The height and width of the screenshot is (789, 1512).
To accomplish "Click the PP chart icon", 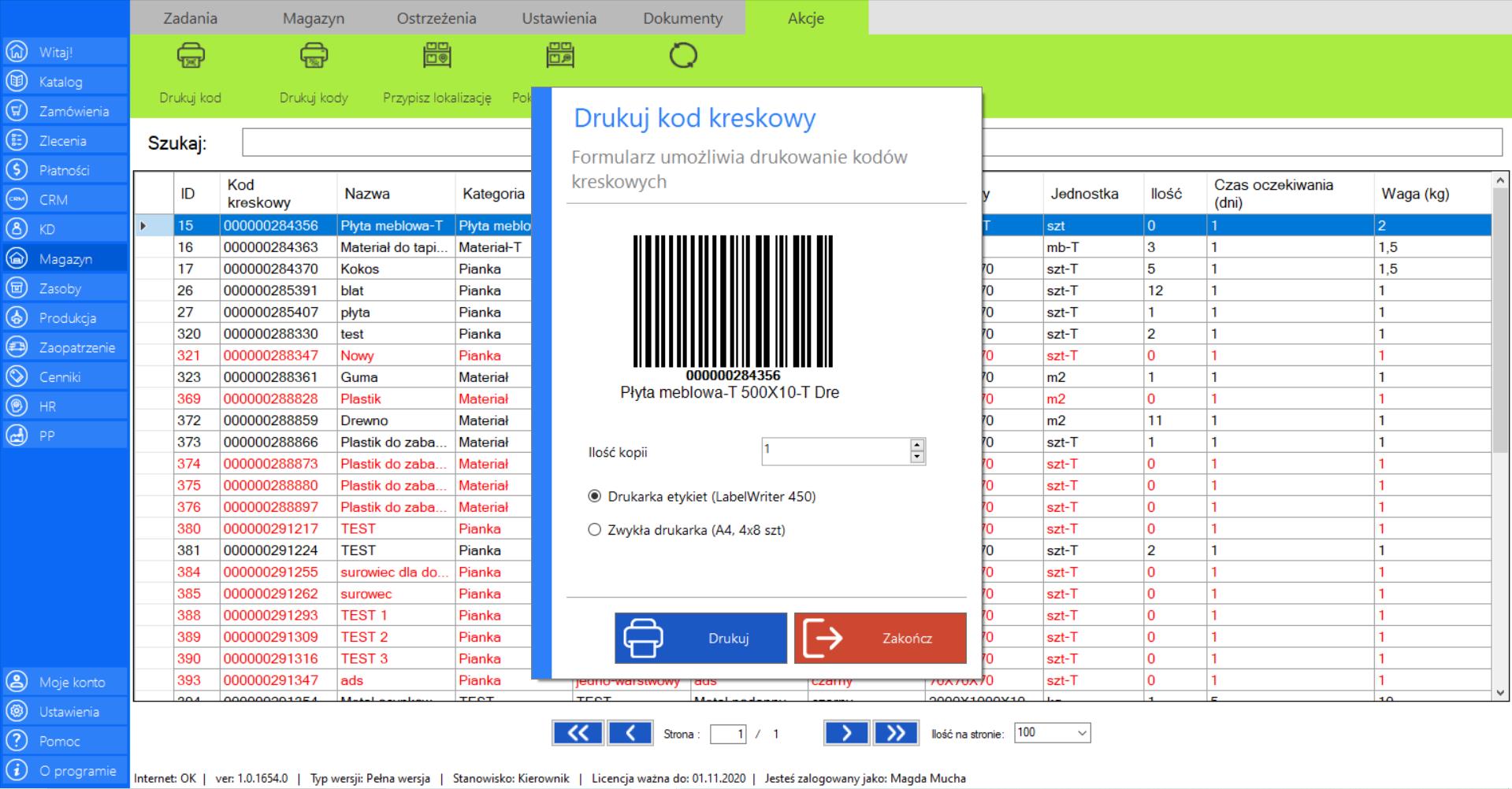I will point(17,435).
